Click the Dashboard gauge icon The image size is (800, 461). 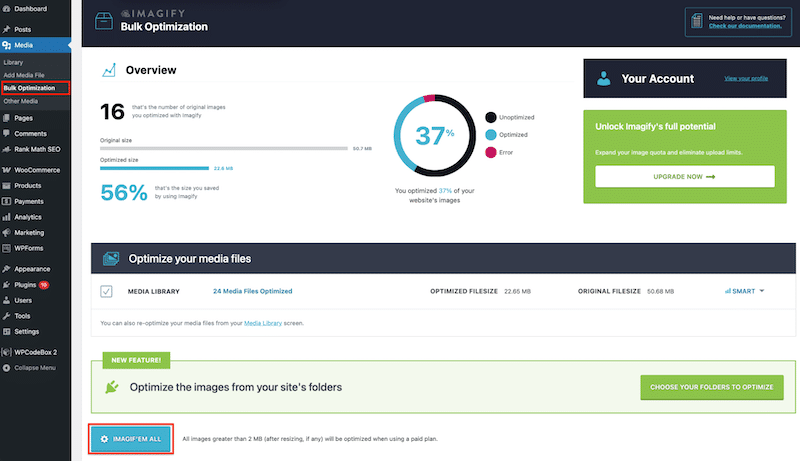(6, 9)
